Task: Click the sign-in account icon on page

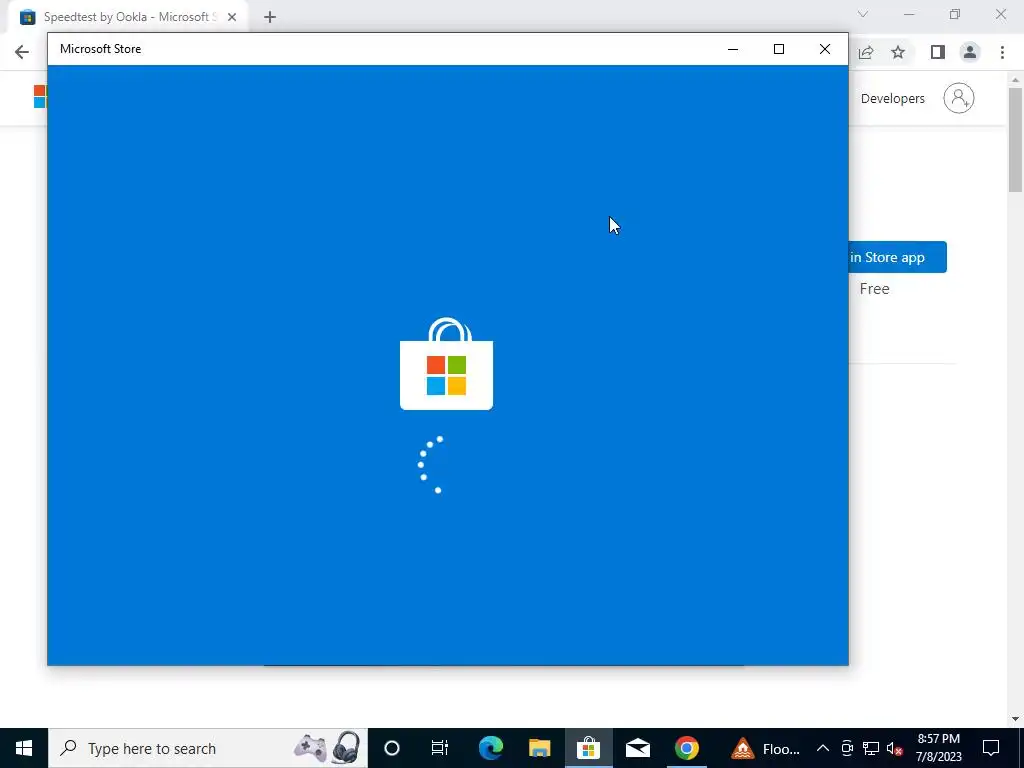Action: (x=958, y=98)
